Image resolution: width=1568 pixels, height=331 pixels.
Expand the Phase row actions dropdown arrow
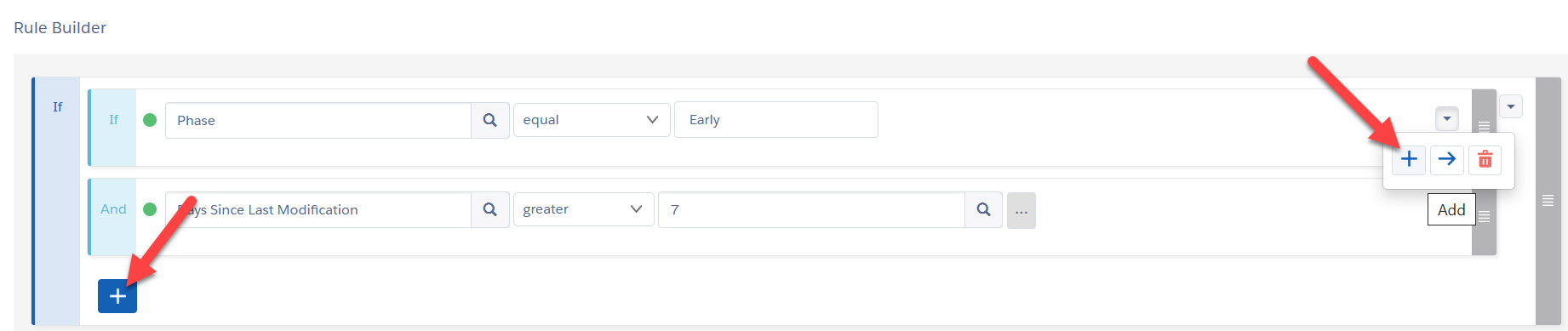coord(1447,119)
